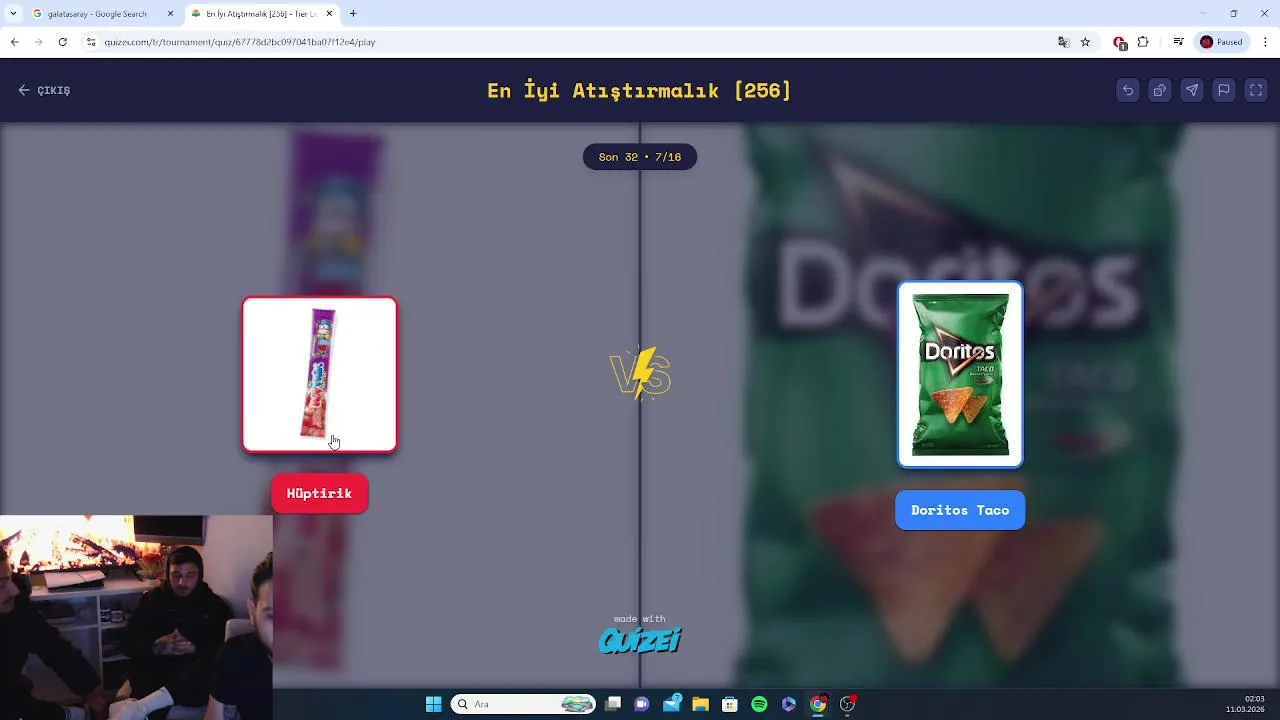Go back to previous page in Chrome
Image resolution: width=1280 pixels, height=720 pixels.
[14, 42]
